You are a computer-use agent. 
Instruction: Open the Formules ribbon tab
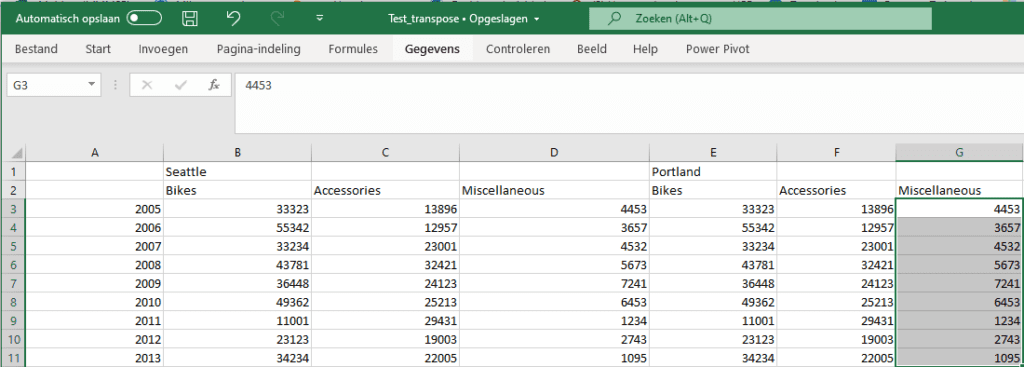coord(353,49)
